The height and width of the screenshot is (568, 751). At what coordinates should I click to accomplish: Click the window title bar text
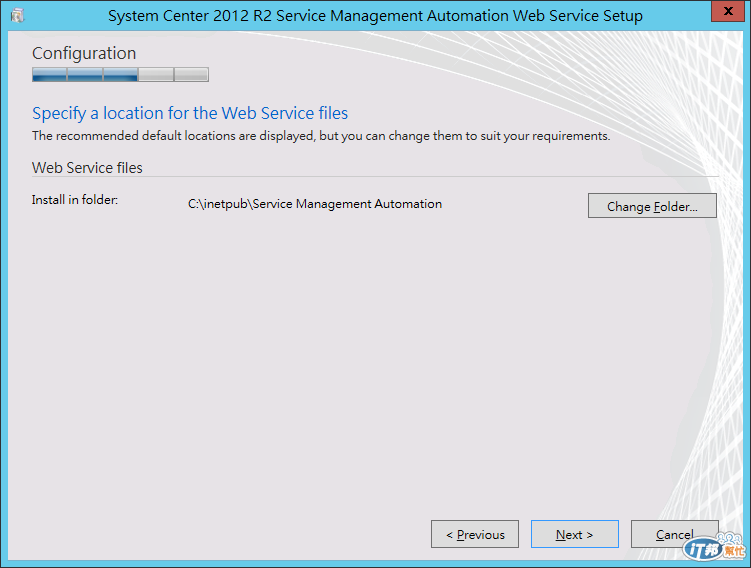click(375, 16)
